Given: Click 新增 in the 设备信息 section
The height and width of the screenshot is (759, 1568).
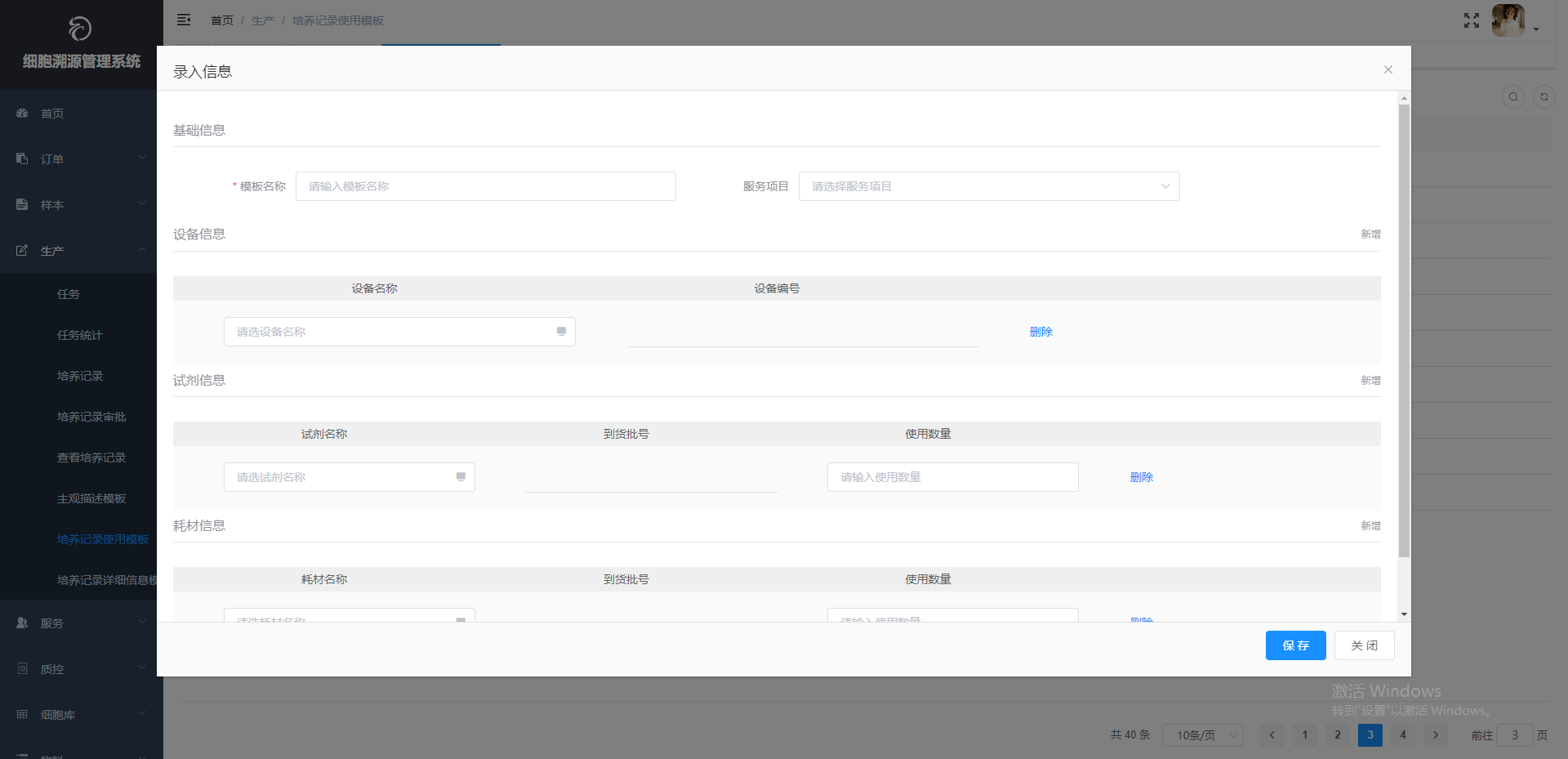Looking at the screenshot, I should point(1370,234).
